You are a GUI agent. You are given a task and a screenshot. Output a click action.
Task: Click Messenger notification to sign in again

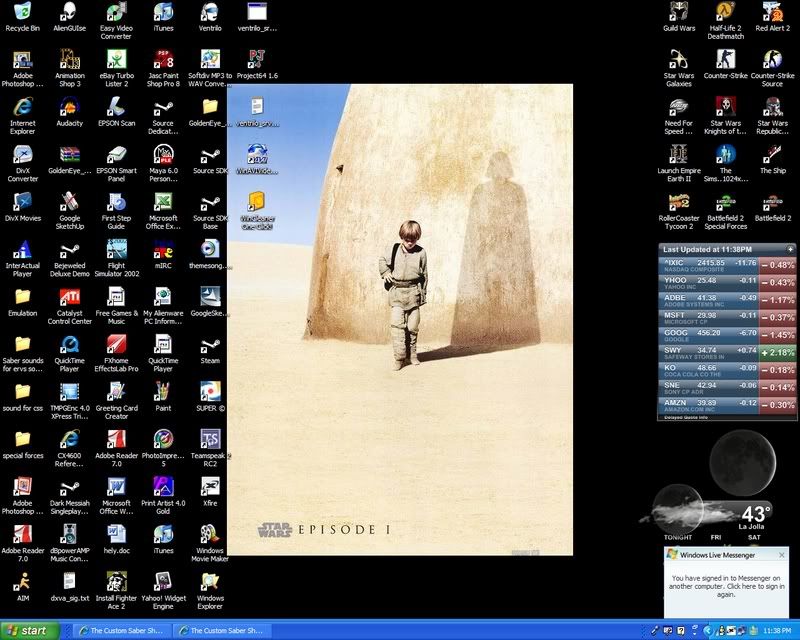(726, 585)
